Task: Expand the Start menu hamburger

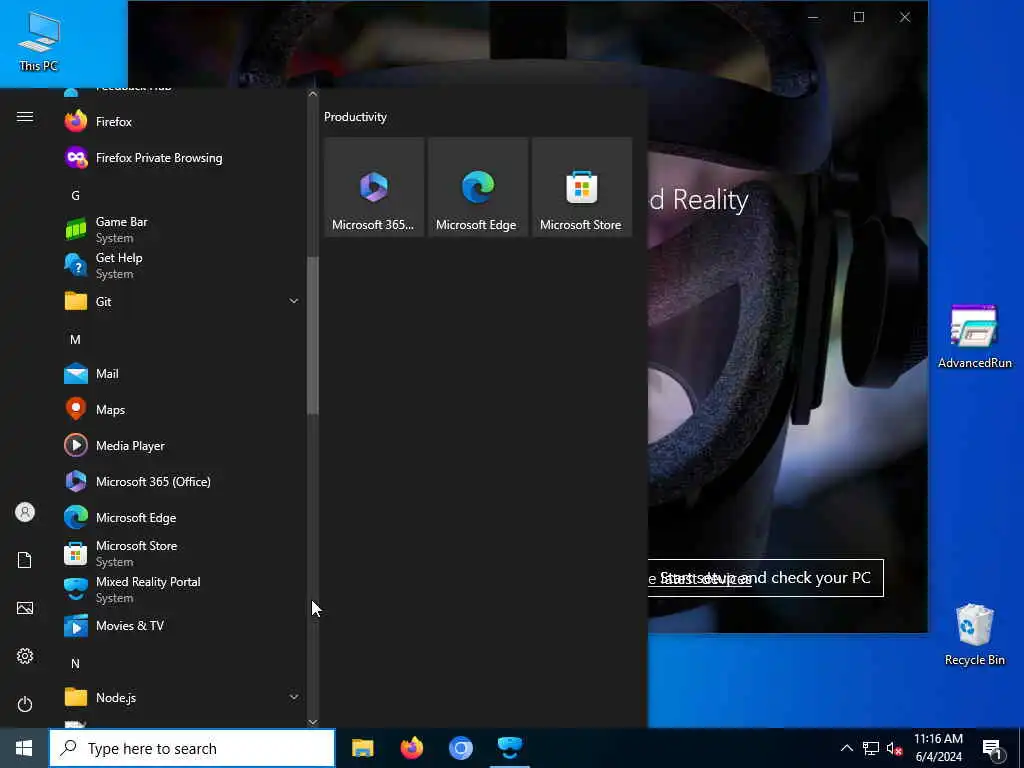Action: (x=25, y=117)
